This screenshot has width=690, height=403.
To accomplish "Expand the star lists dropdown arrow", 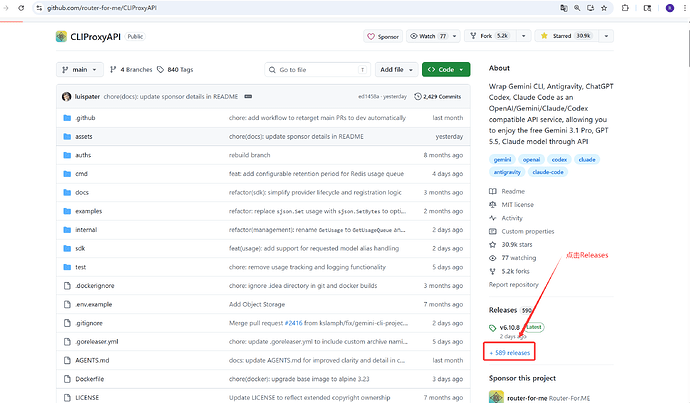I will pos(606,36).
